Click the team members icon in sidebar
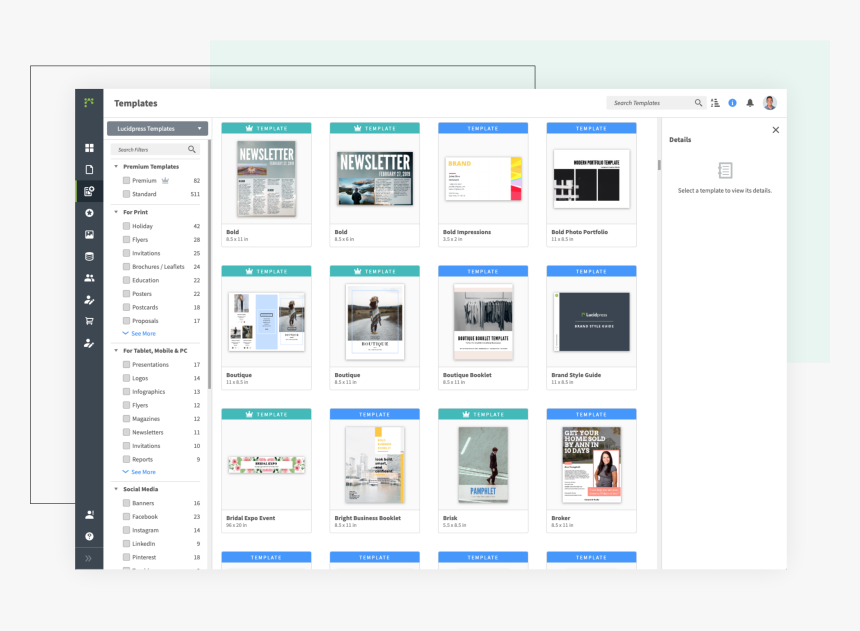 [89, 278]
